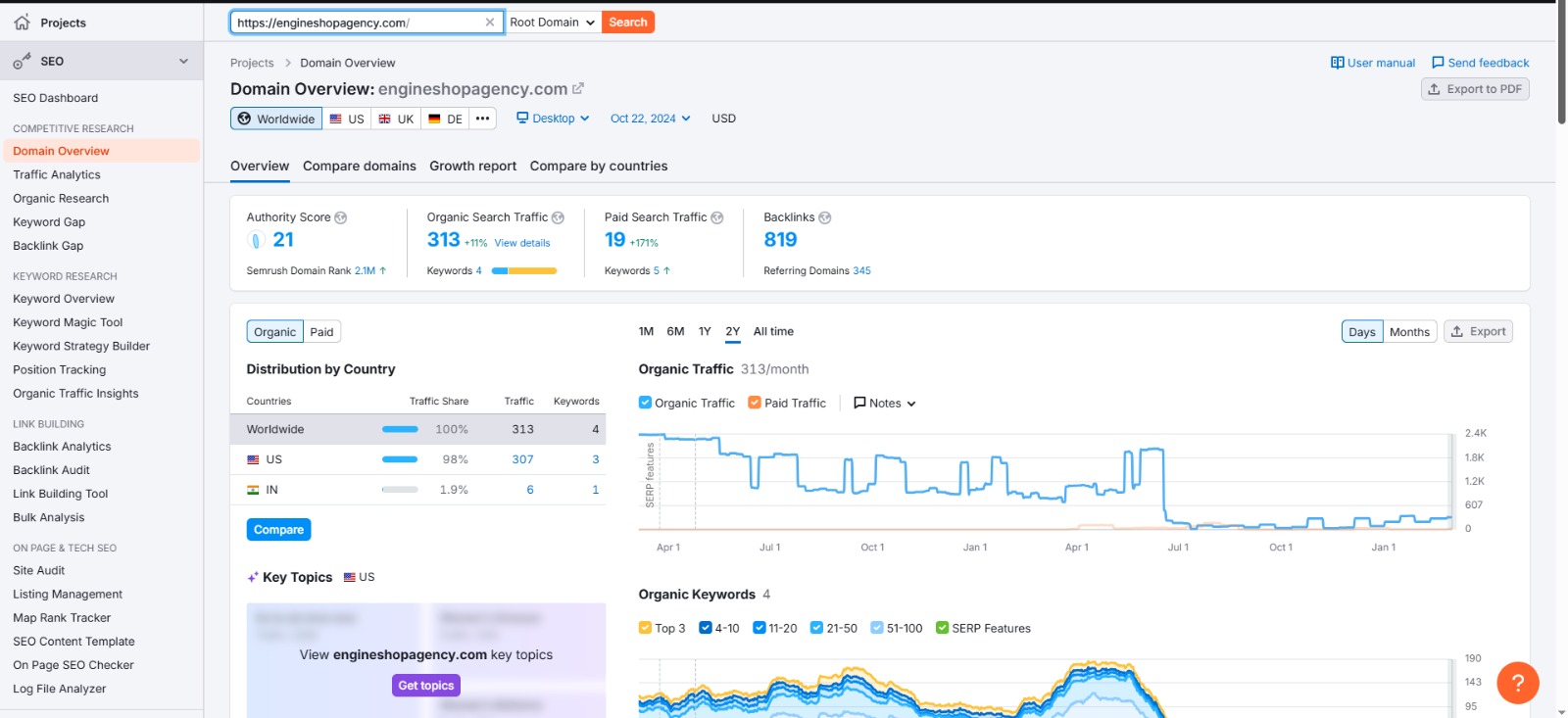Click the Notes flag icon

[x=859, y=403]
